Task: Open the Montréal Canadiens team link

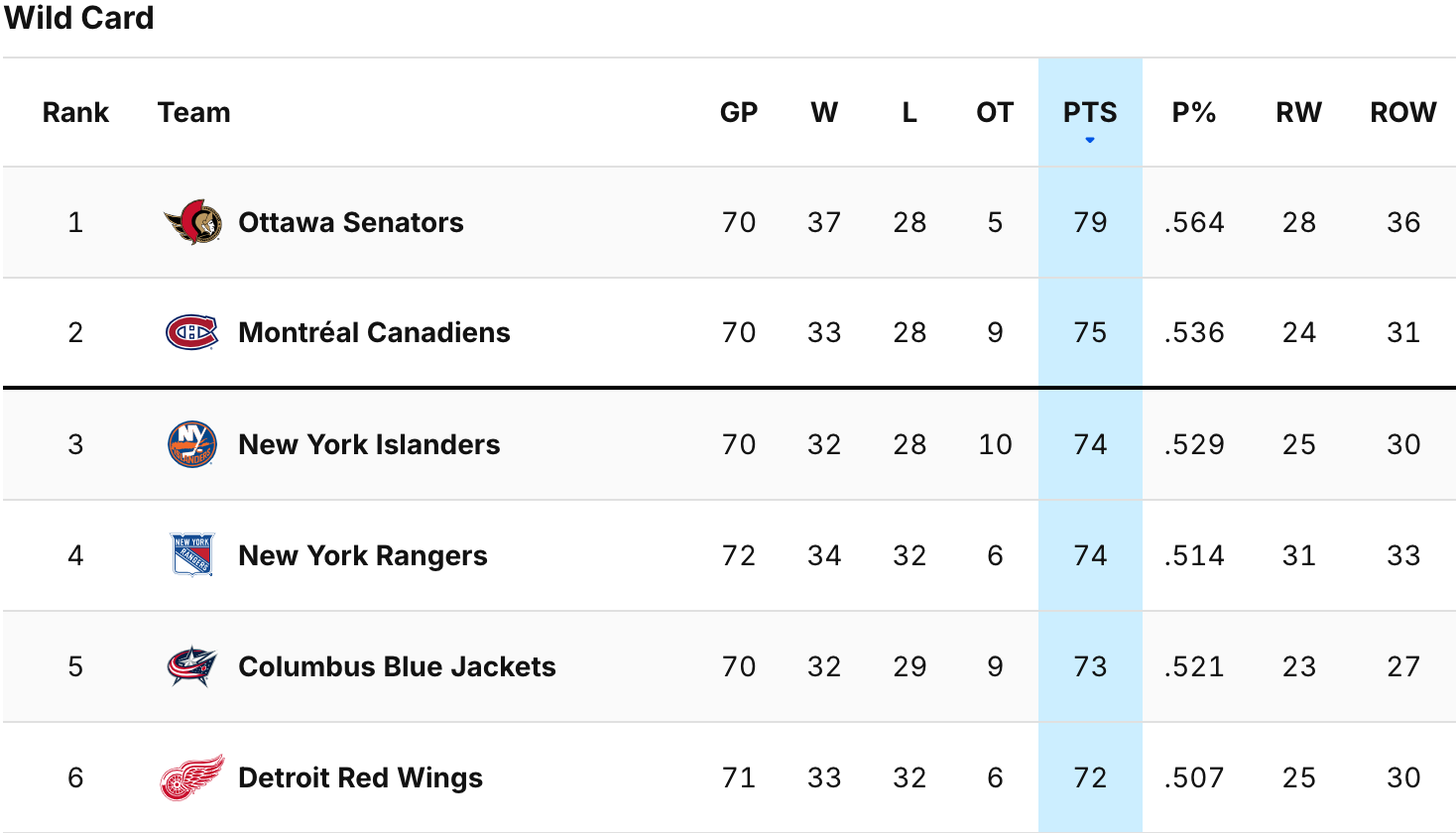Action: (x=374, y=333)
